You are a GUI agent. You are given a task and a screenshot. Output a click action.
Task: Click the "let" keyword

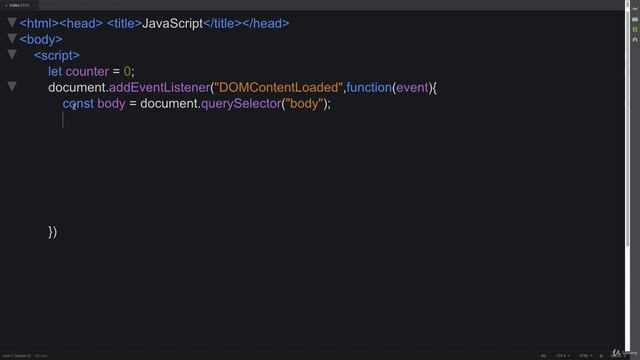tap(55, 71)
